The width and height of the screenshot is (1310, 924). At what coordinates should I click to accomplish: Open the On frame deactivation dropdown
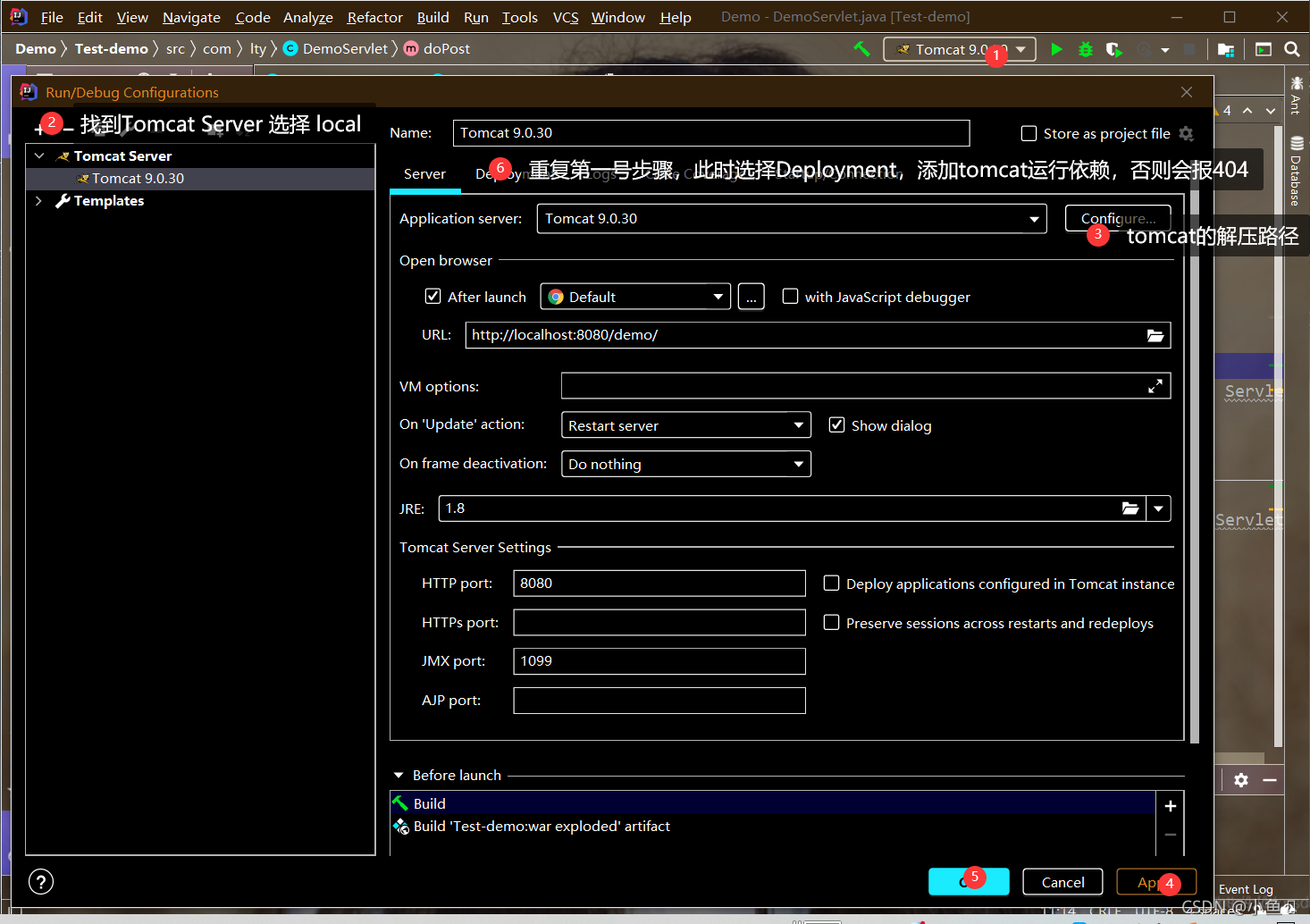(x=686, y=464)
